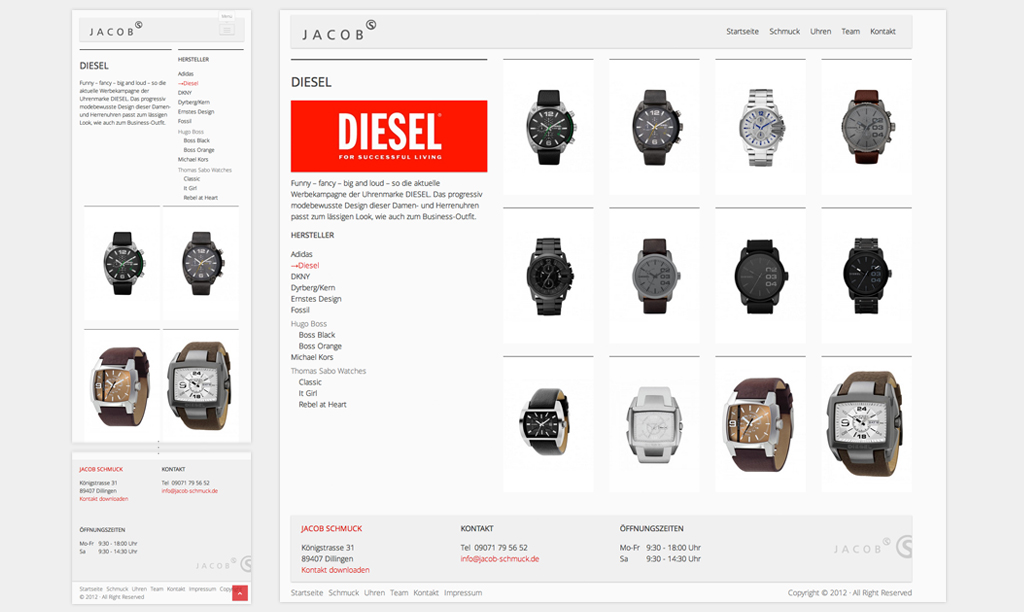This screenshot has height=612, width=1024.
Task: Open first black watch thumbnail in mobile view
Action: coord(122,262)
